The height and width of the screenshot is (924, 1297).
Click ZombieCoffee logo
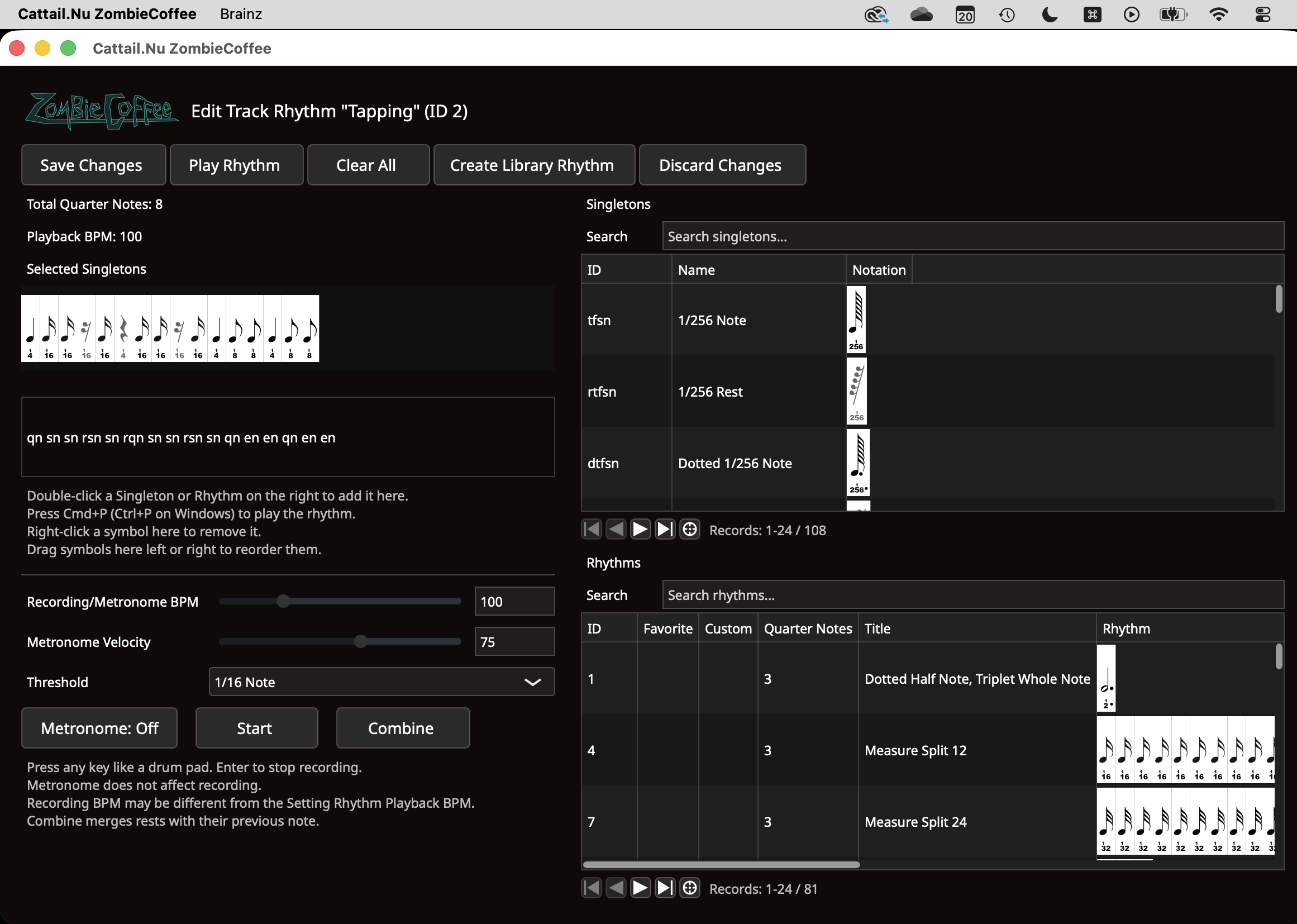102,111
